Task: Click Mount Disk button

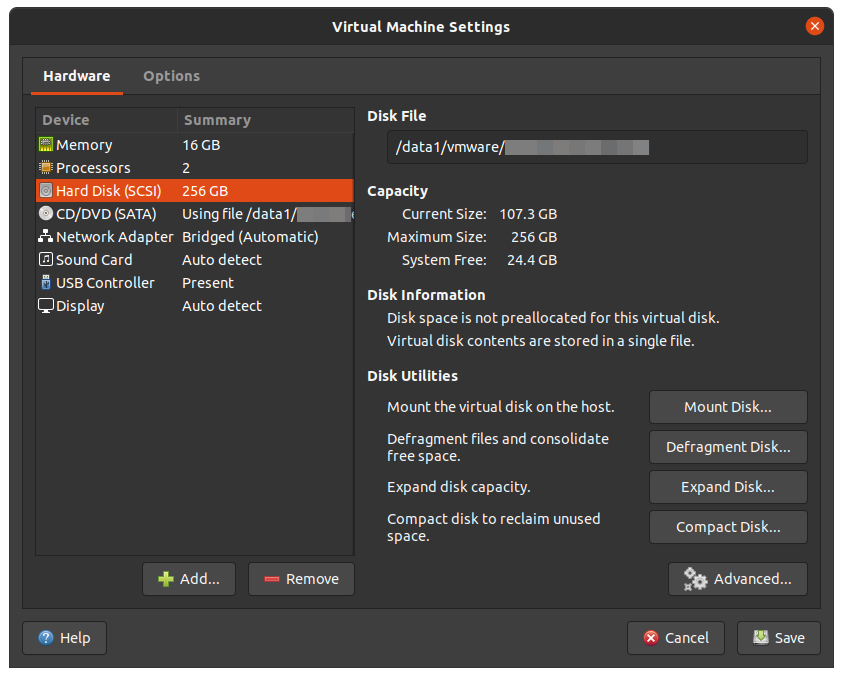Action: [728, 407]
